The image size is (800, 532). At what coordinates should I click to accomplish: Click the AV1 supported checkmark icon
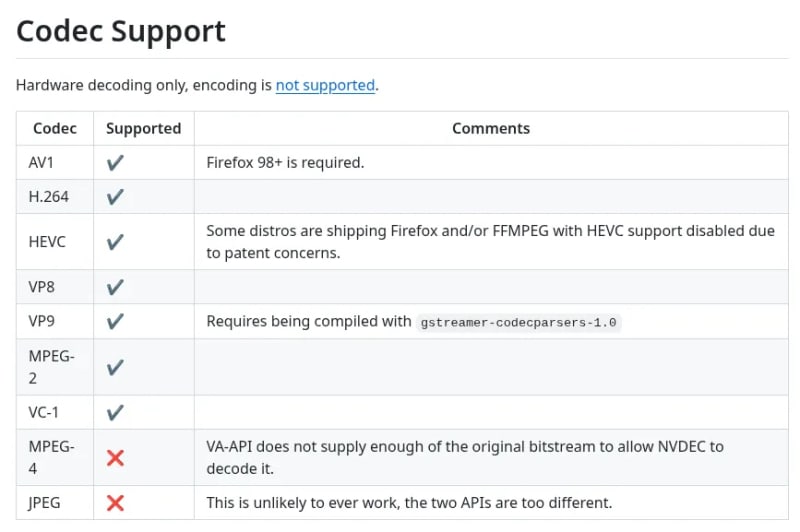click(x=115, y=163)
